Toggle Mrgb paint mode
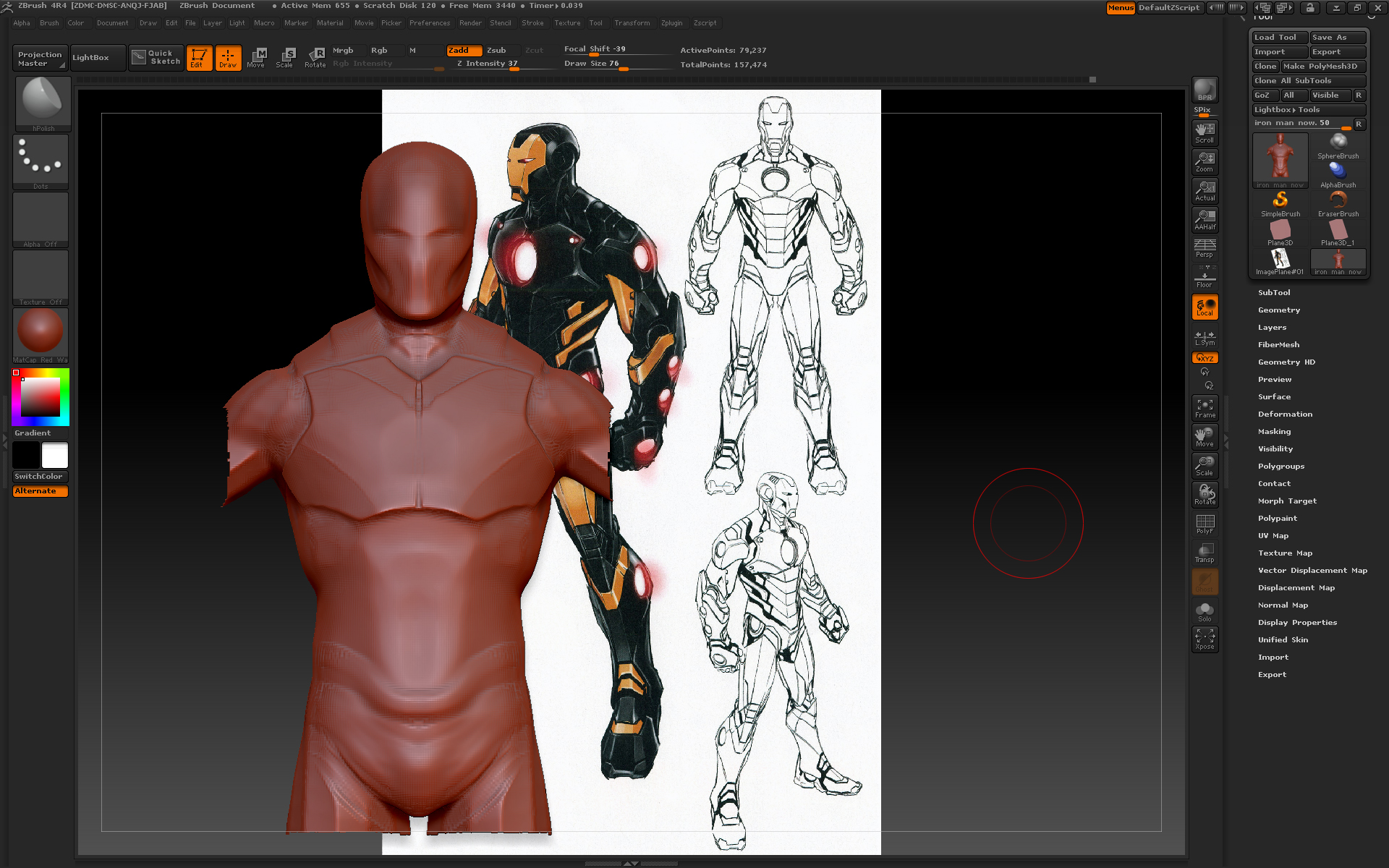 348,51
